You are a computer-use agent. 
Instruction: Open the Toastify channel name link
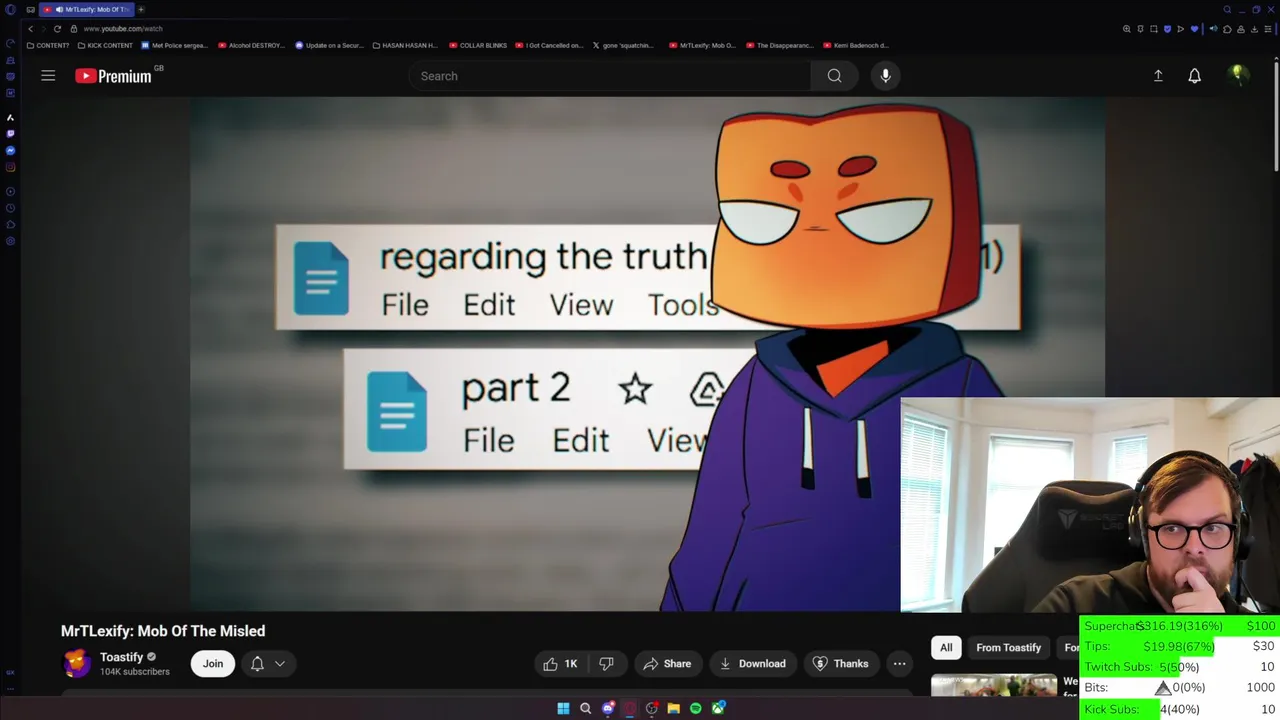click(122, 657)
